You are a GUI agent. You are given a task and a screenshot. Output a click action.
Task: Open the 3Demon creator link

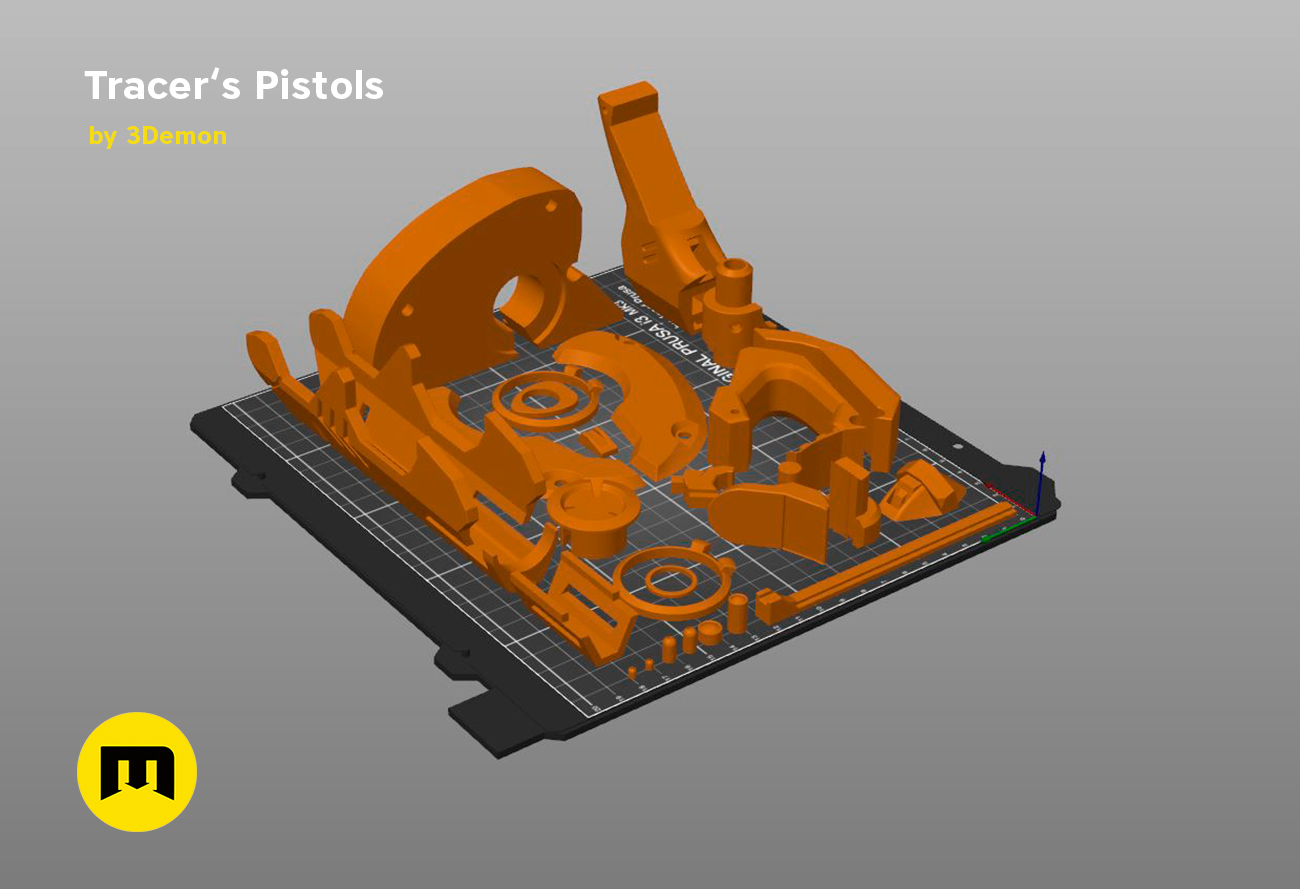tap(175, 136)
